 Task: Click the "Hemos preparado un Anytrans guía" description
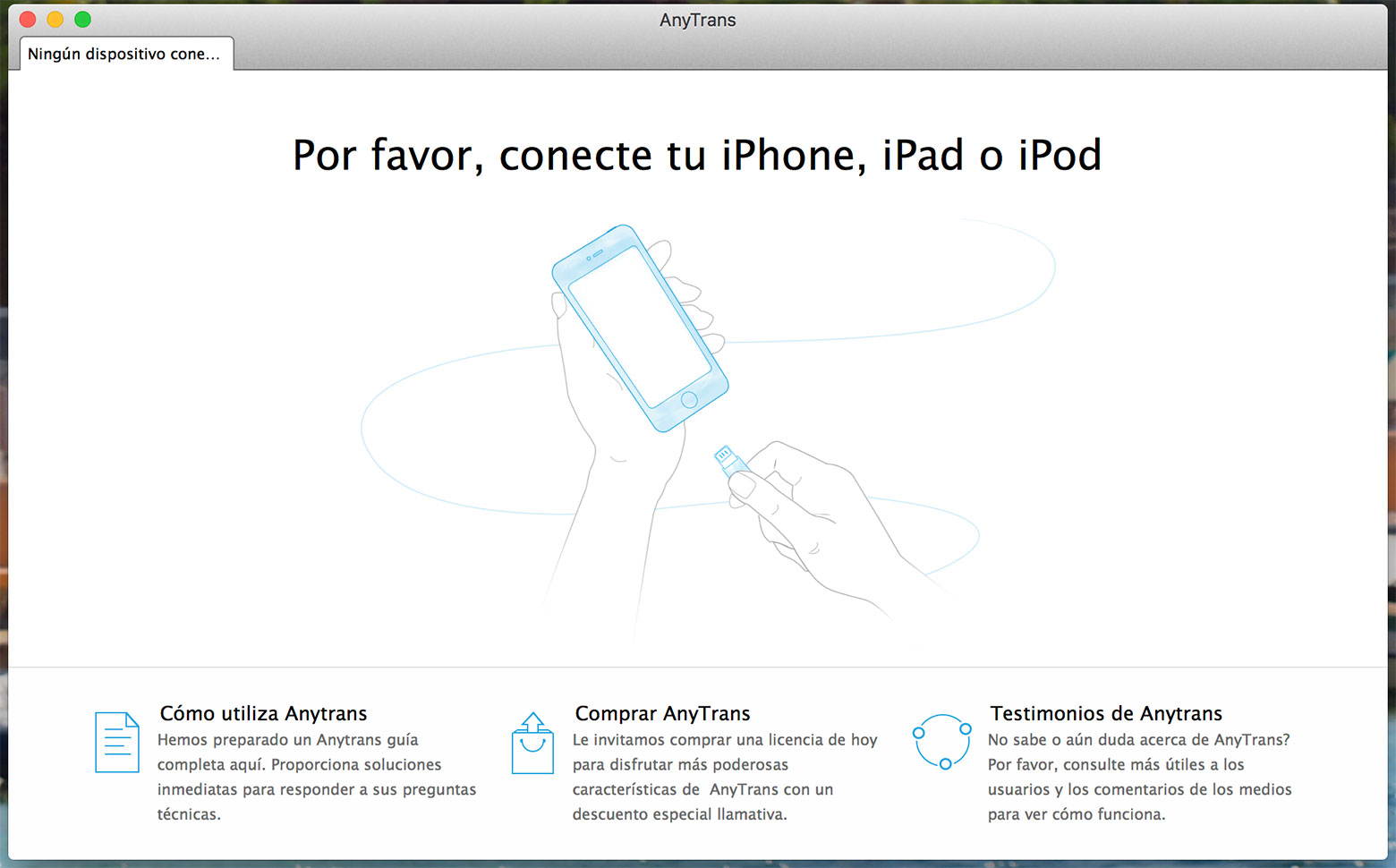(x=317, y=777)
